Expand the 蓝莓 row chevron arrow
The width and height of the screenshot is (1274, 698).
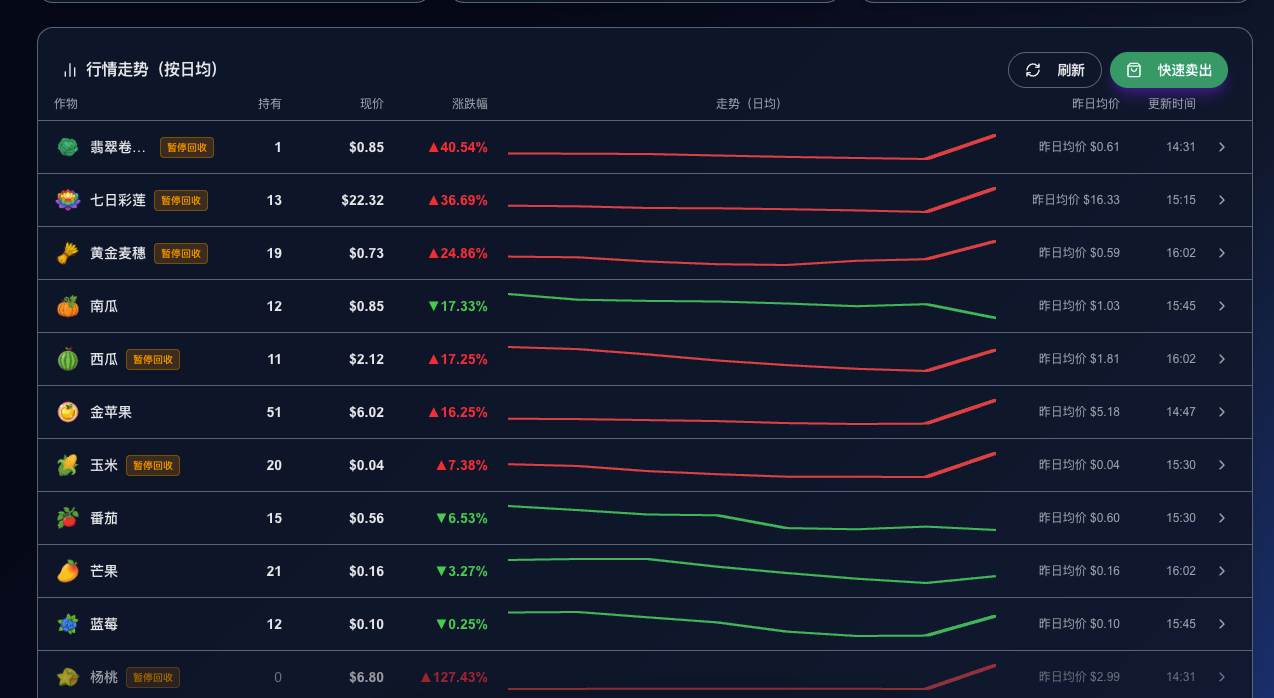coord(1221,624)
